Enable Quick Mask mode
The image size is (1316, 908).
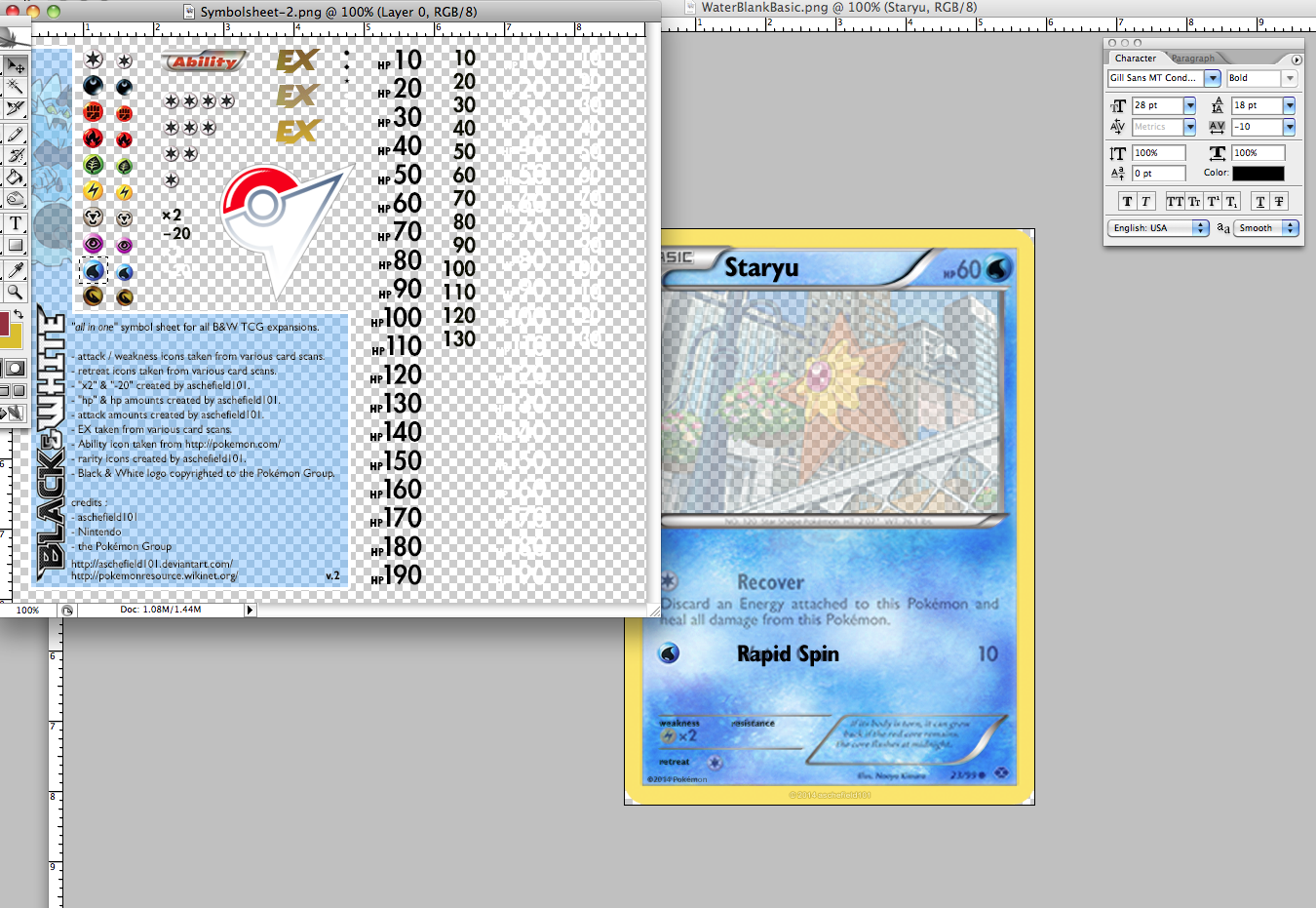[x=15, y=368]
